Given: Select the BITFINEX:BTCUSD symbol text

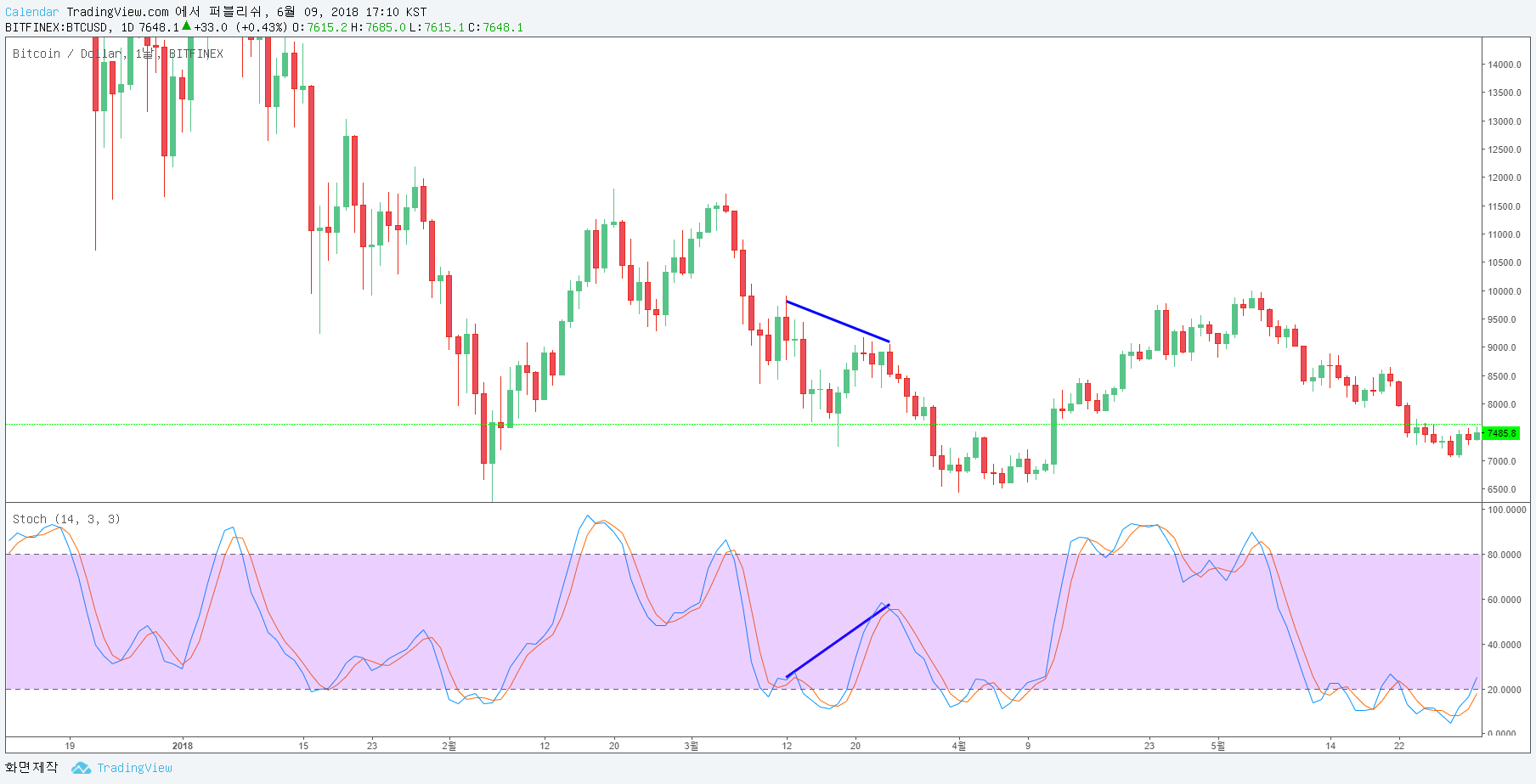Looking at the screenshot, I should click(x=57, y=27).
